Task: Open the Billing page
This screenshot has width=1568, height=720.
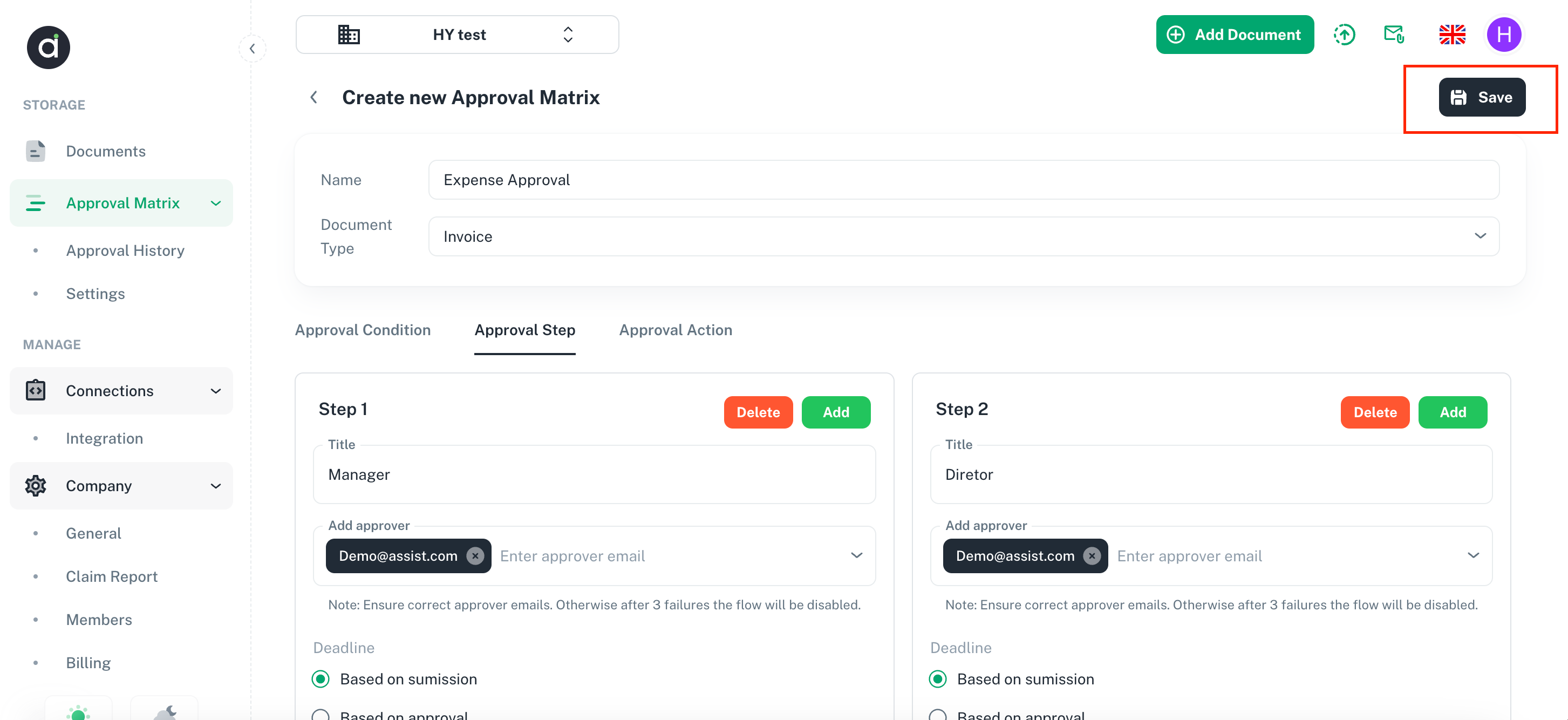Action: [x=88, y=663]
